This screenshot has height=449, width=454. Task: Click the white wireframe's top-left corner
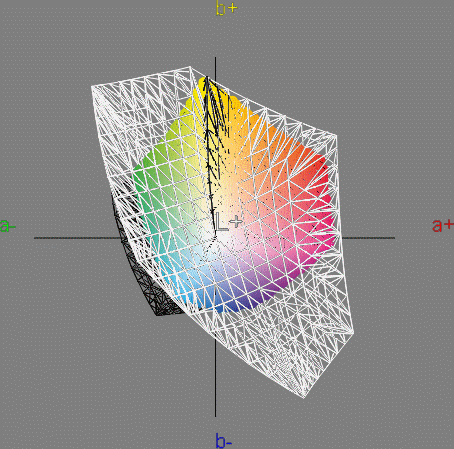coord(92,87)
